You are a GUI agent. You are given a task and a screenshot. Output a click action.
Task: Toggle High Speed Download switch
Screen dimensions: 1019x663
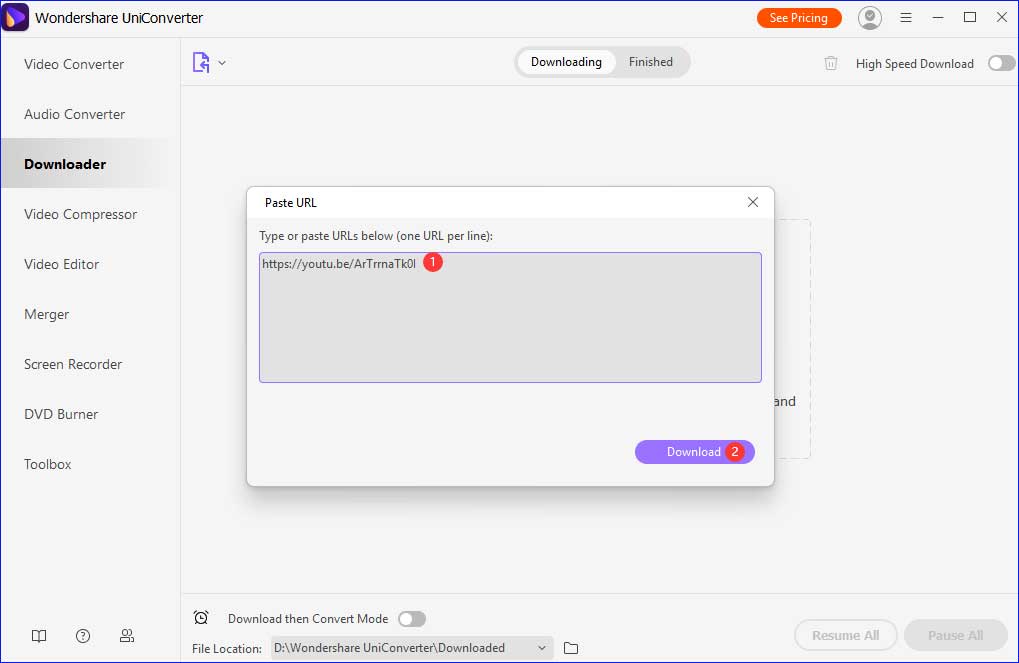(x=1001, y=63)
